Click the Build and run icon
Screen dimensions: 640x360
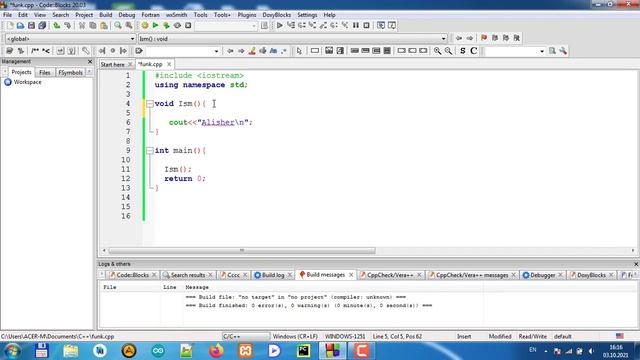tap(166, 26)
